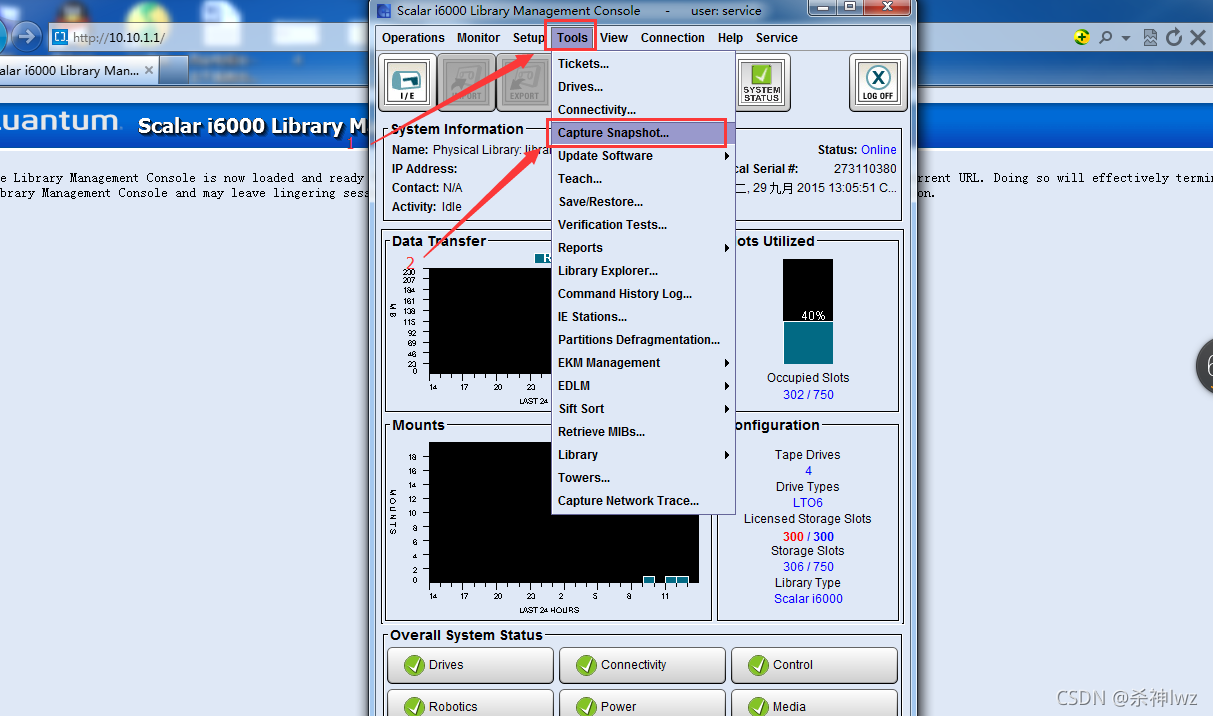The width and height of the screenshot is (1213, 716).
Task: Select Save/Restore... menu item
Action: [643, 202]
